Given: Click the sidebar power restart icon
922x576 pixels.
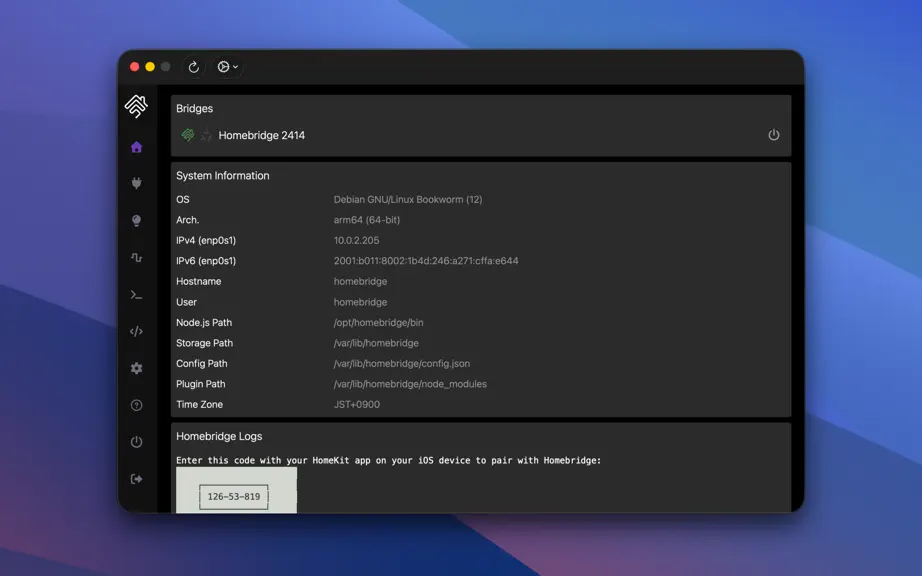Looking at the screenshot, I should tap(136, 442).
